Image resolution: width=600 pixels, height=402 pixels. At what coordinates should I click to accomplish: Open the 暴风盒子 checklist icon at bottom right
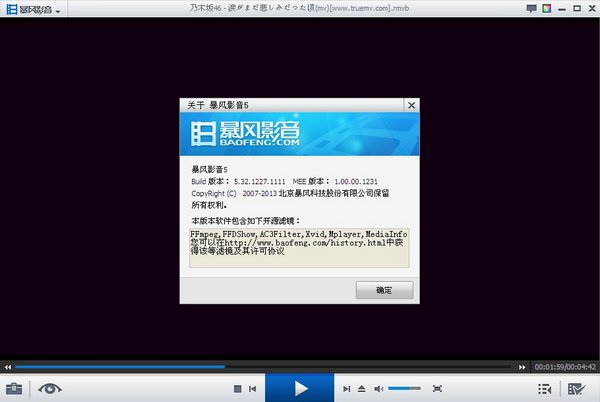pos(576,389)
